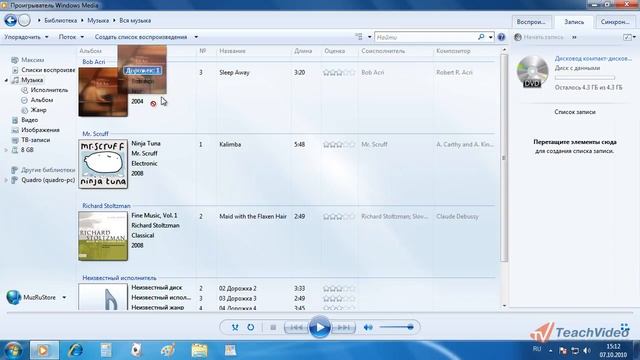Expand the create playlist dropdown arrow
Viewport: 640px width, 360px height.
(196, 37)
